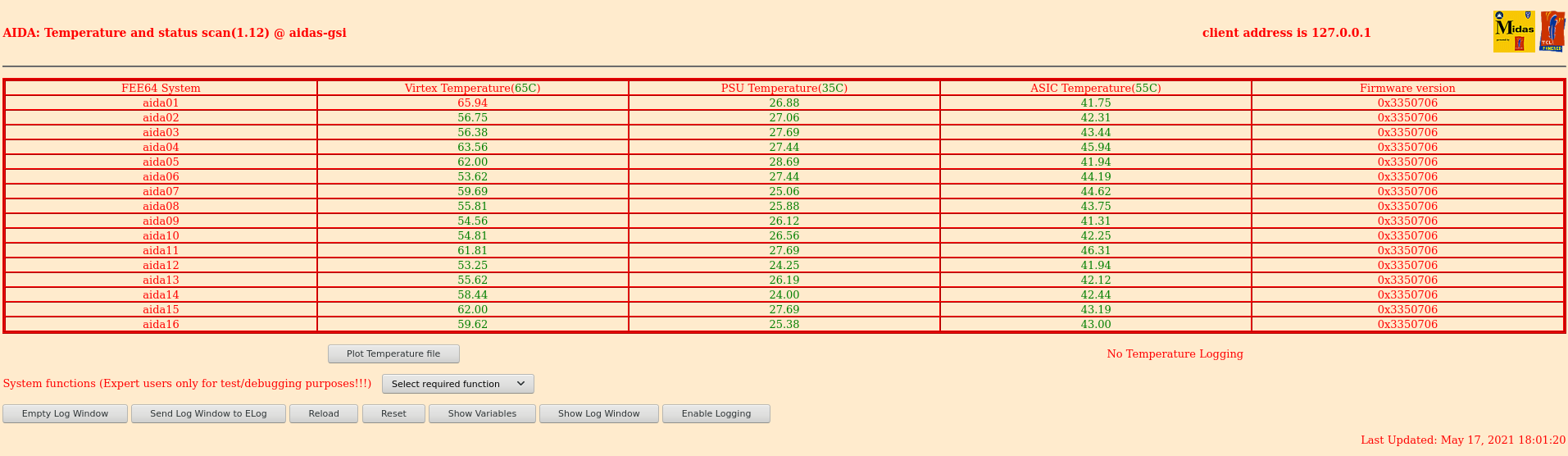Select the aida13 system cell

point(161,280)
